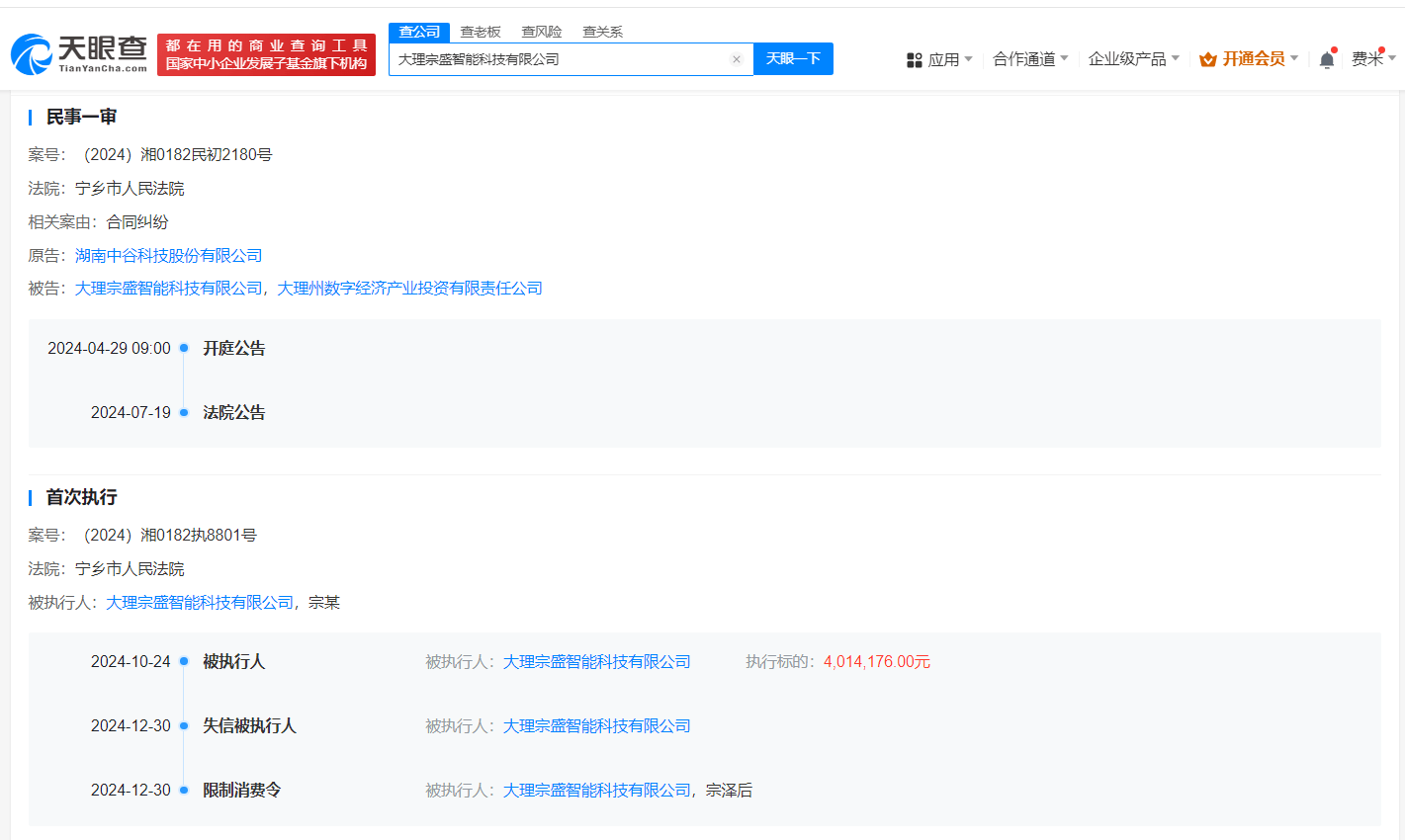1405x840 pixels.
Task: Click the 合同纠纷 case cause text
Action: pos(137,221)
